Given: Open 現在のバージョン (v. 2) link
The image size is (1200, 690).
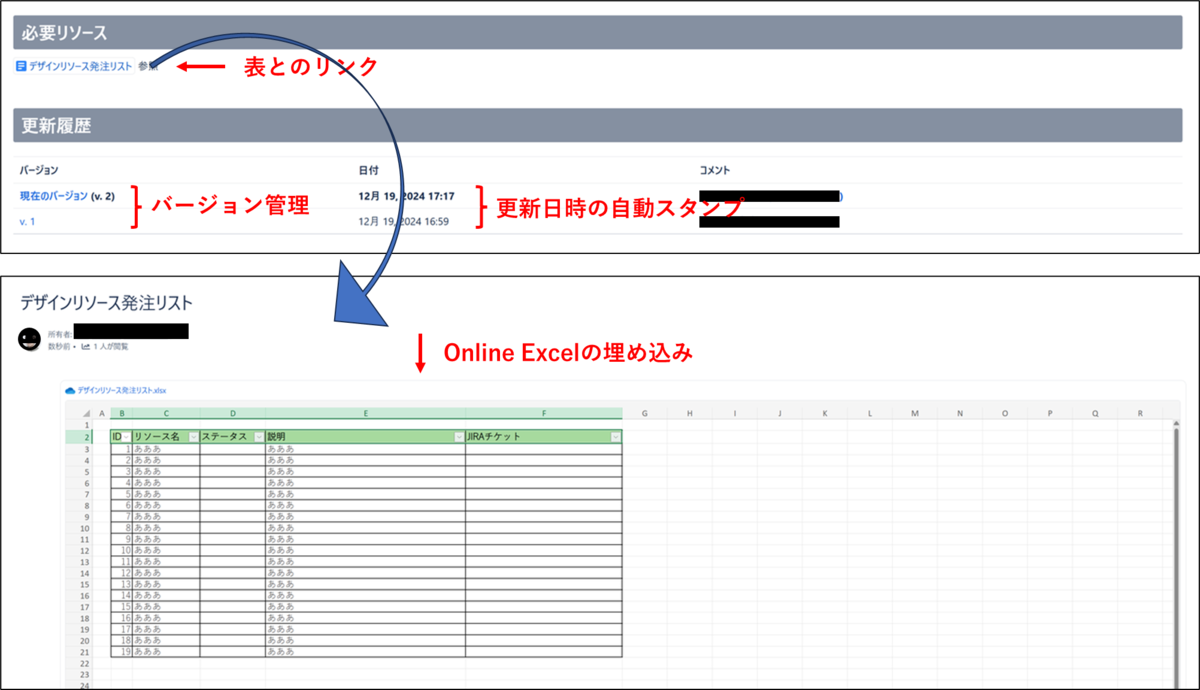Looking at the screenshot, I should click(64, 196).
